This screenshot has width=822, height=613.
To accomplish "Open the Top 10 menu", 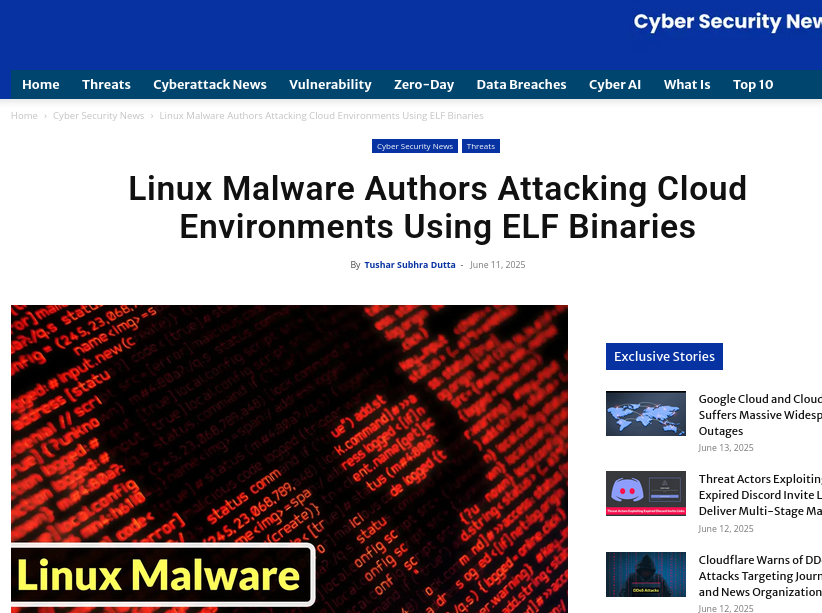I will tap(753, 84).
